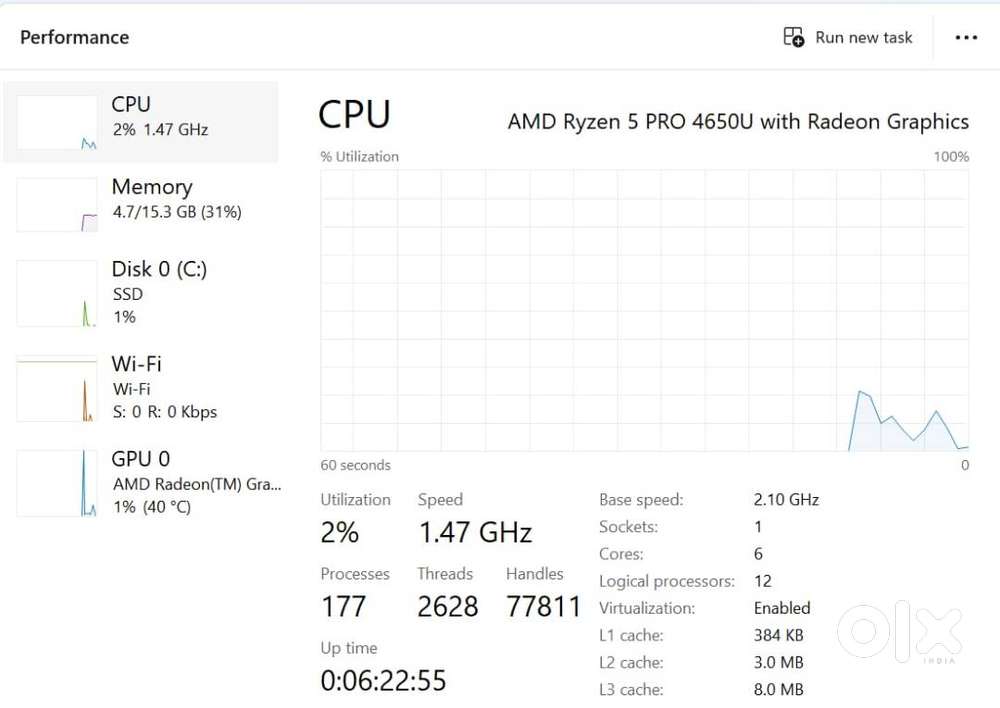Click the Speed 1.47 GHz reading
Image resolution: width=1000 pixels, height=708 pixels.
[475, 532]
